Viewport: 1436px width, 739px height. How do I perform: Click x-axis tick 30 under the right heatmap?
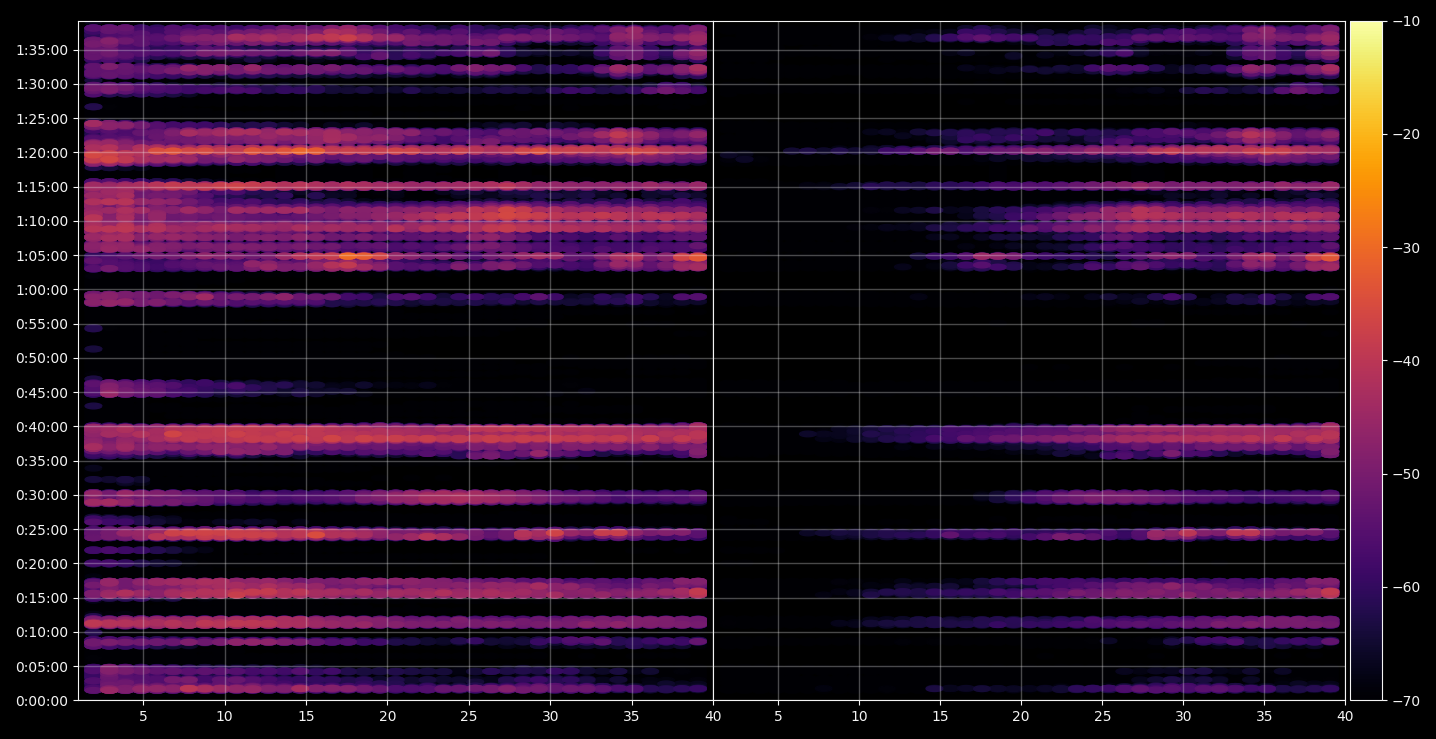(x=1183, y=717)
